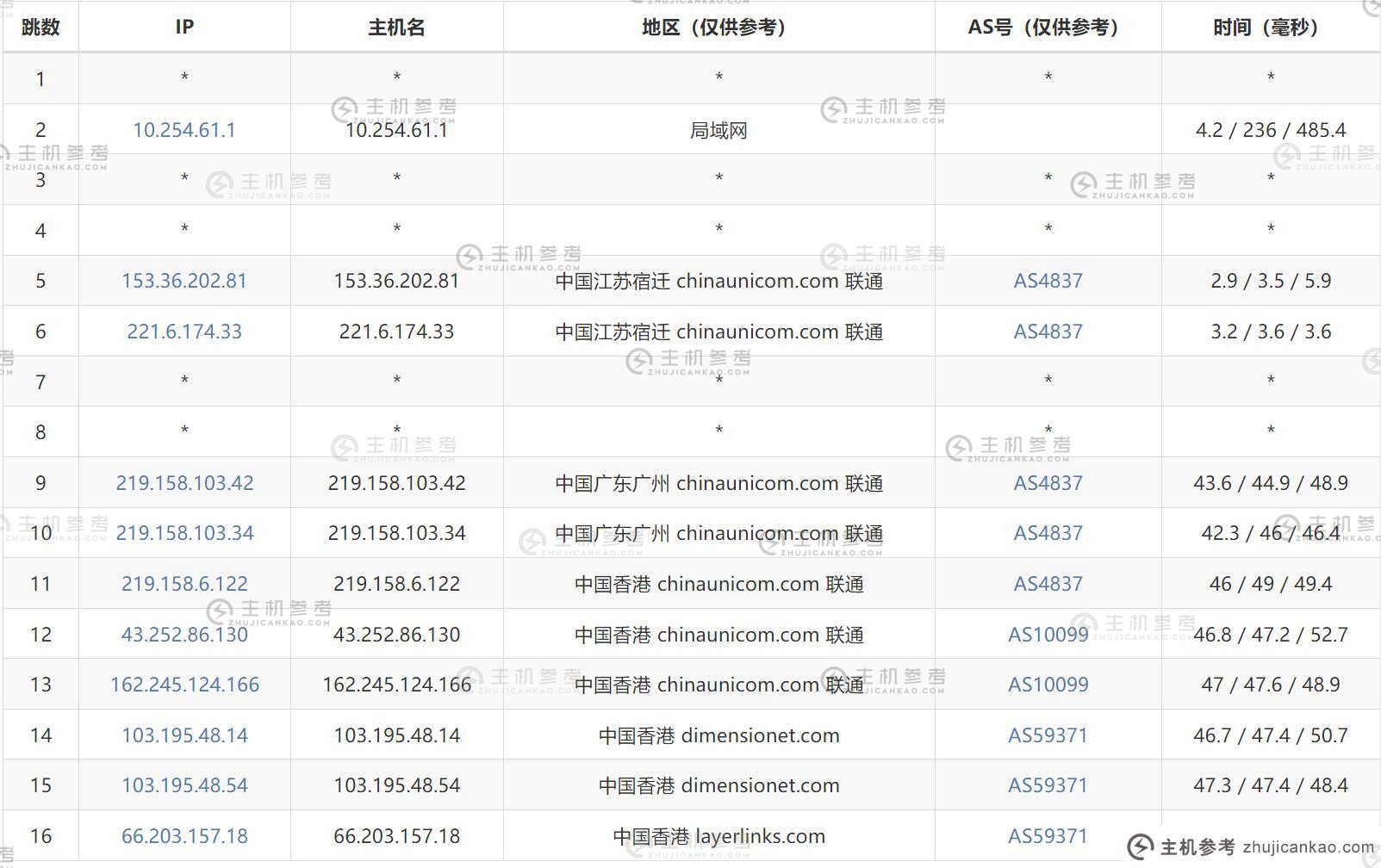Open AS4837 link in hop 5 row
Image resolution: width=1381 pixels, height=868 pixels.
[x=1048, y=281]
